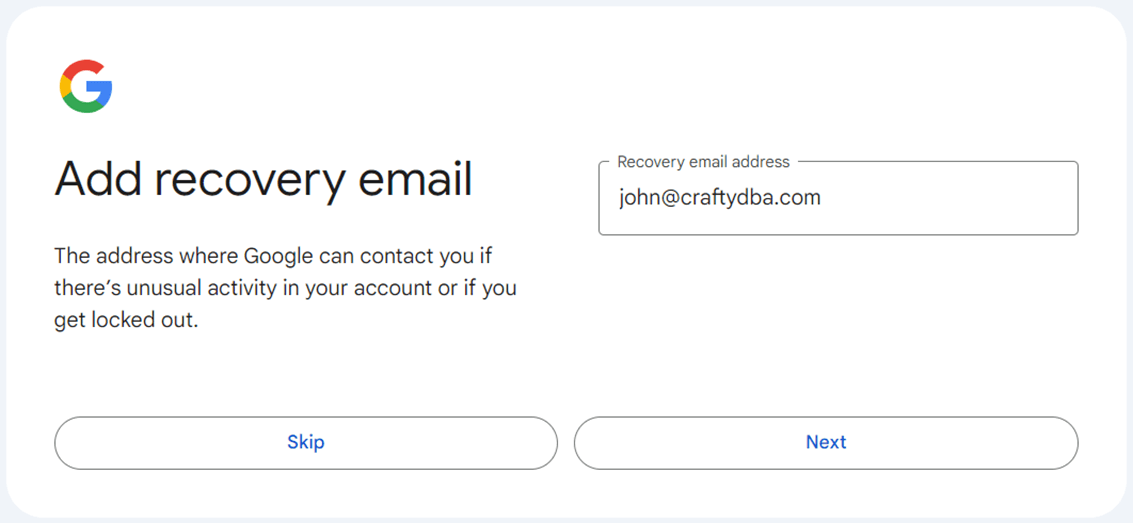This screenshot has height=523, width=1133.
Task: Click the "Recovery email address" field label
Action: click(x=703, y=162)
